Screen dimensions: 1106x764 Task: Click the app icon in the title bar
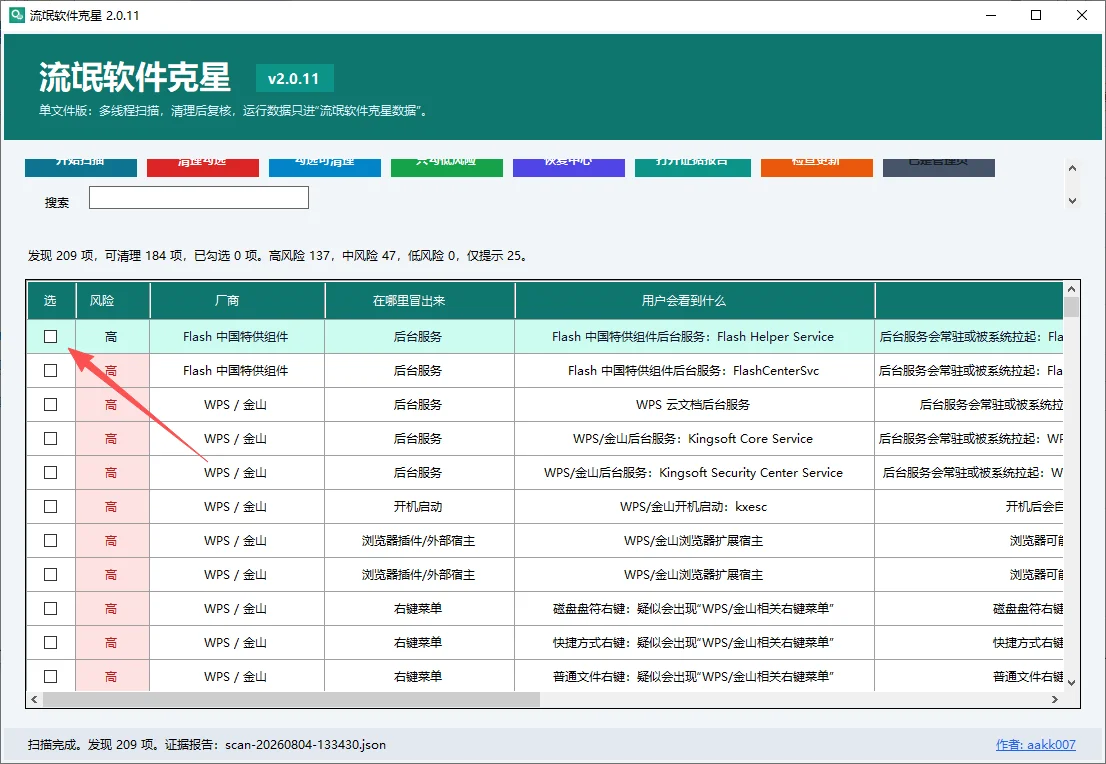coord(16,15)
